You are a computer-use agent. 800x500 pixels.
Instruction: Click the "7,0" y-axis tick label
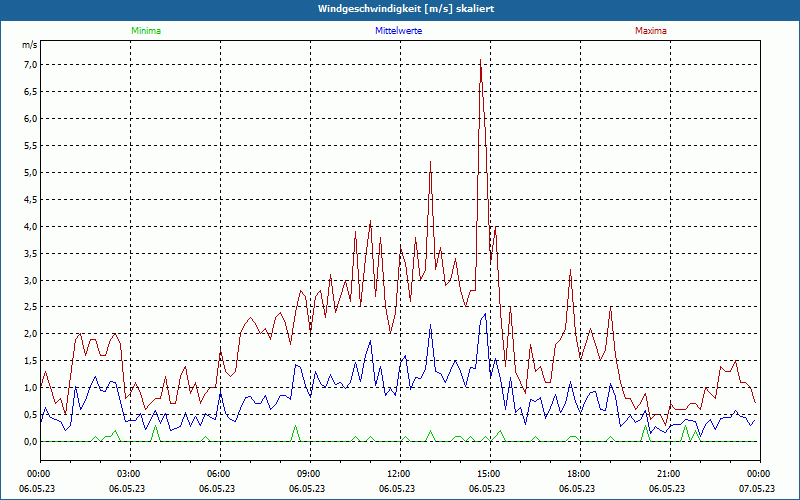pos(31,64)
